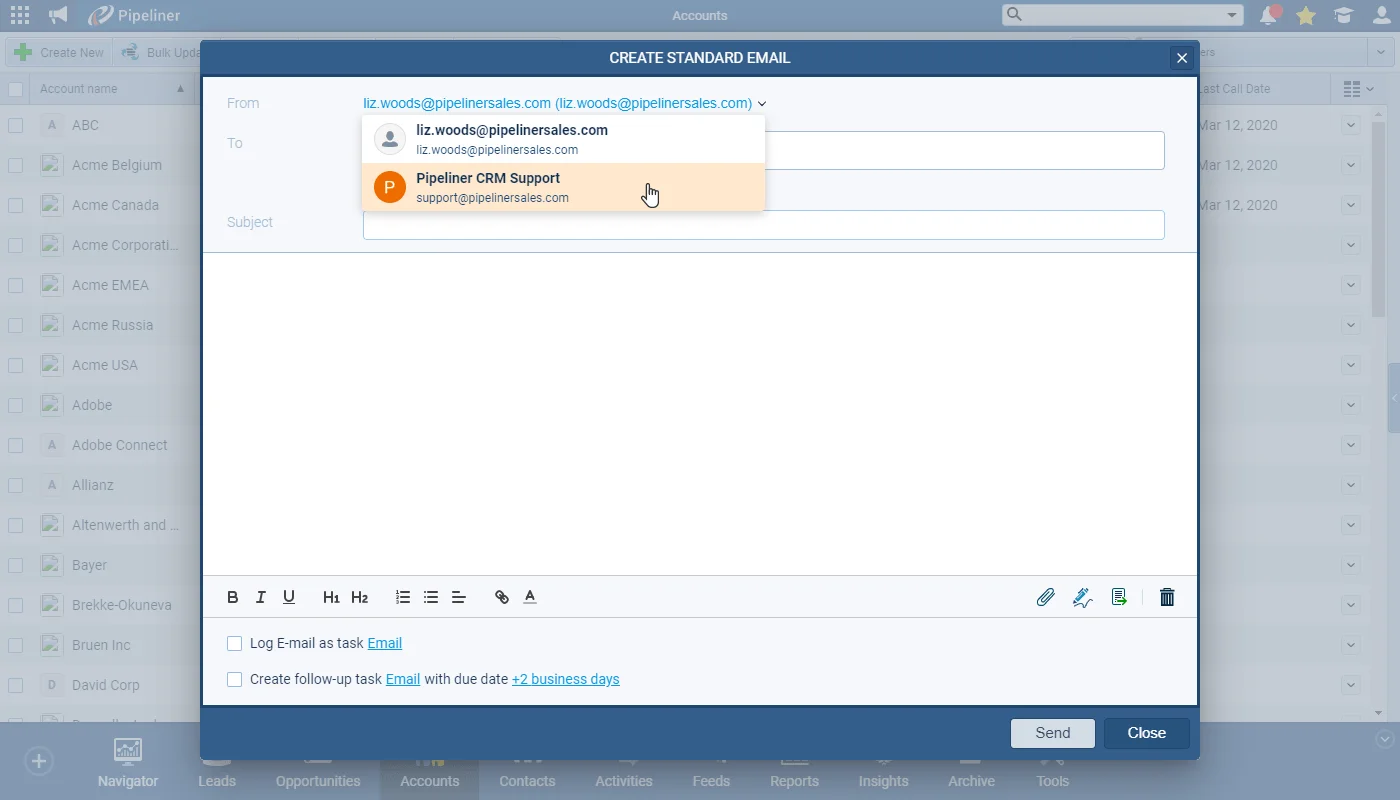This screenshot has height=800, width=1400.
Task: Click Create New on the Accounts toolbar
Action: [x=60, y=52]
